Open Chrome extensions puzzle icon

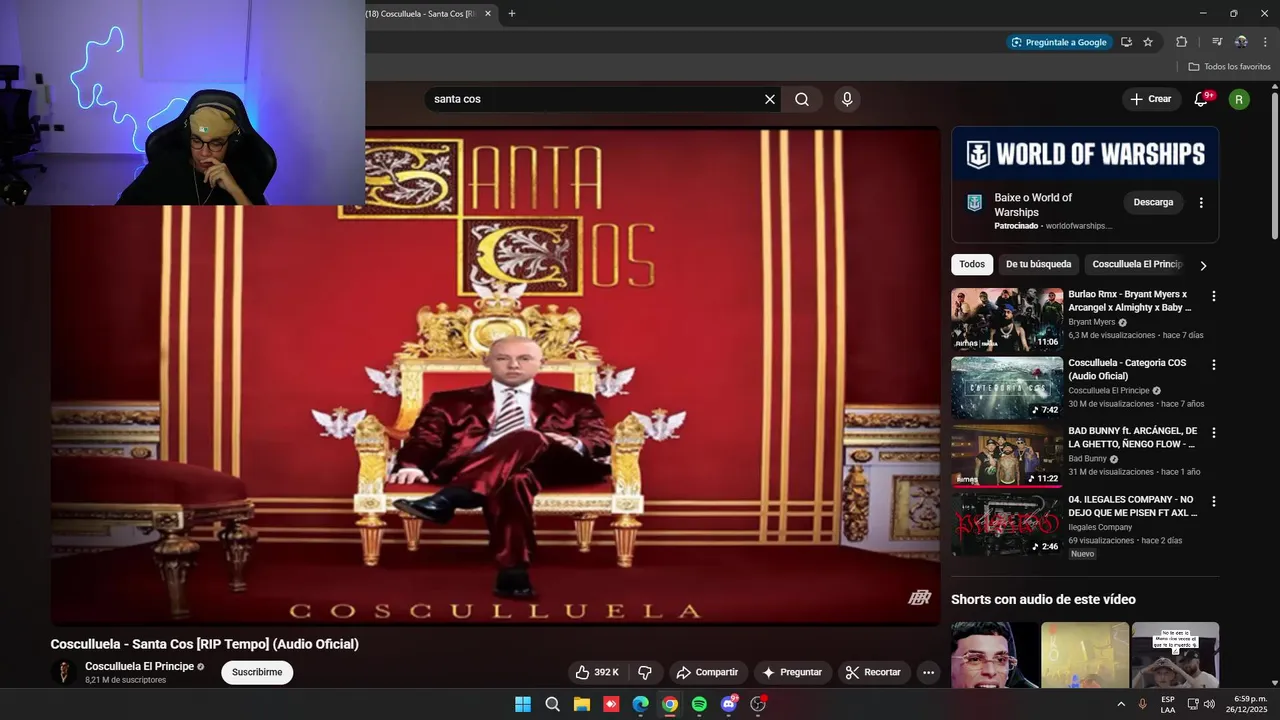[x=1181, y=42]
